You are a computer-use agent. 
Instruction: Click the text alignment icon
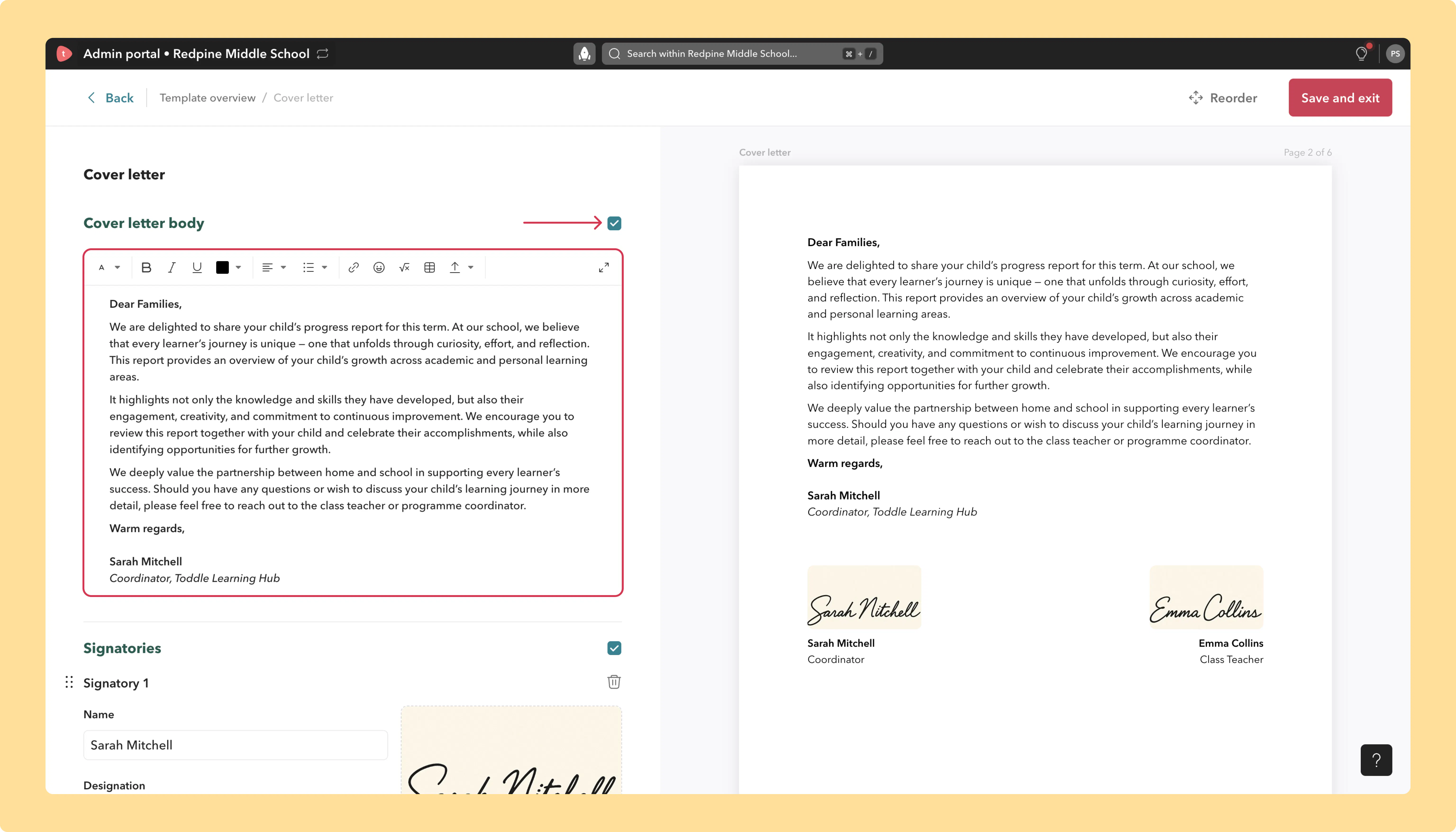tap(267, 267)
